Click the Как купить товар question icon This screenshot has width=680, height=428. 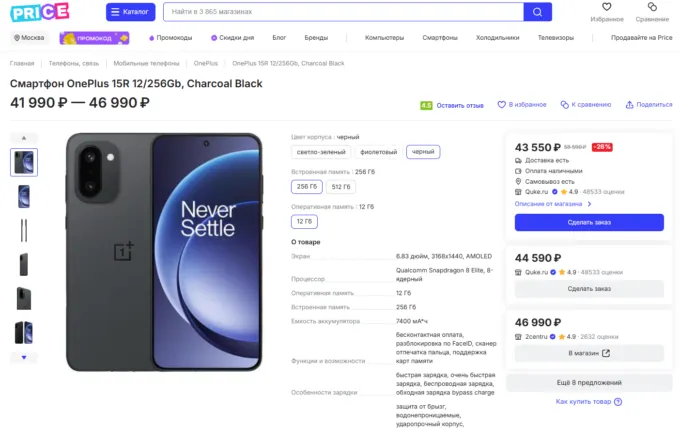pyautogui.click(x=618, y=402)
